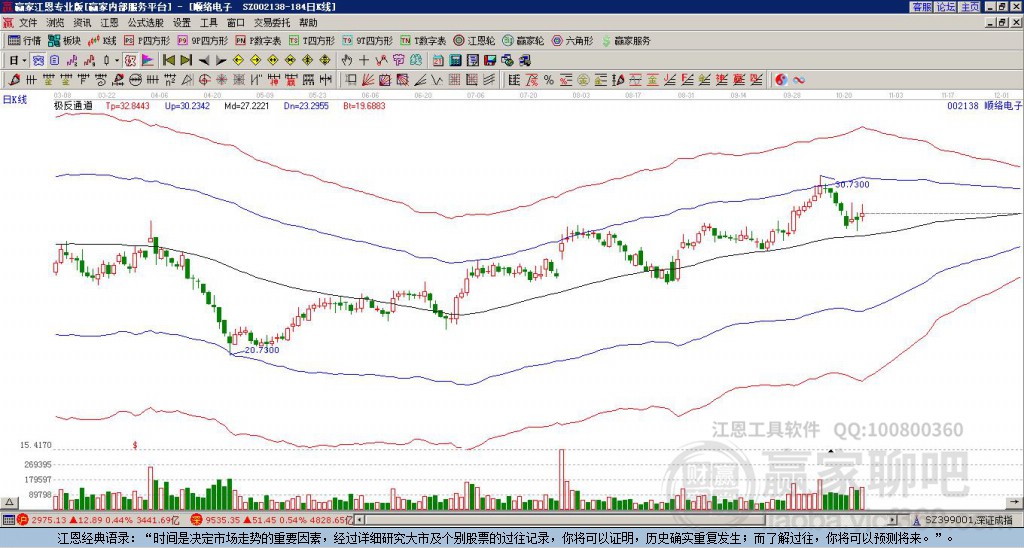The height and width of the screenshot is (548, 1024).
Task: Click the first yellow diamond left-arrow icon
Action: (238, 61)
